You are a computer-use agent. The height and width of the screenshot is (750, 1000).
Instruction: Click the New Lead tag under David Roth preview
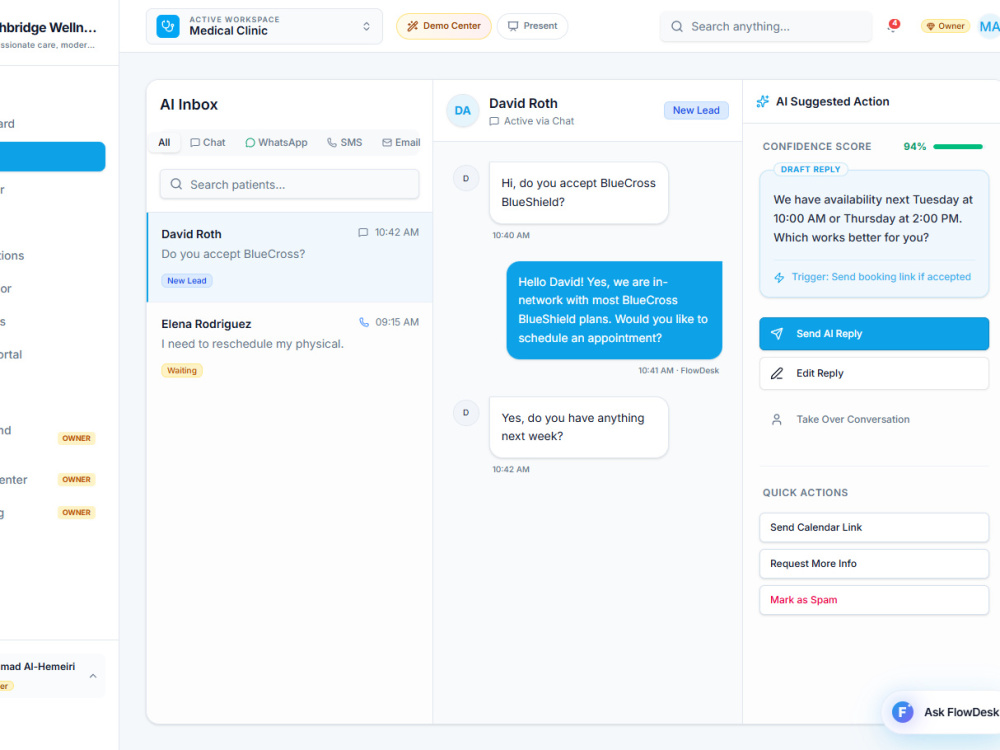[187, 281]
